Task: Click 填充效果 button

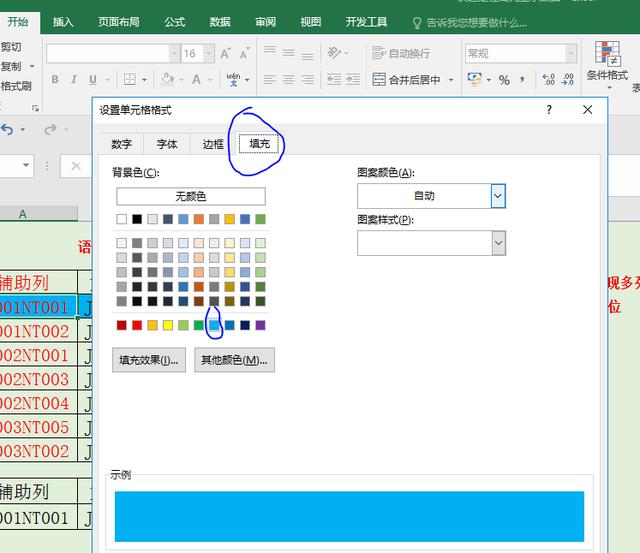Action: coord(149,360)
